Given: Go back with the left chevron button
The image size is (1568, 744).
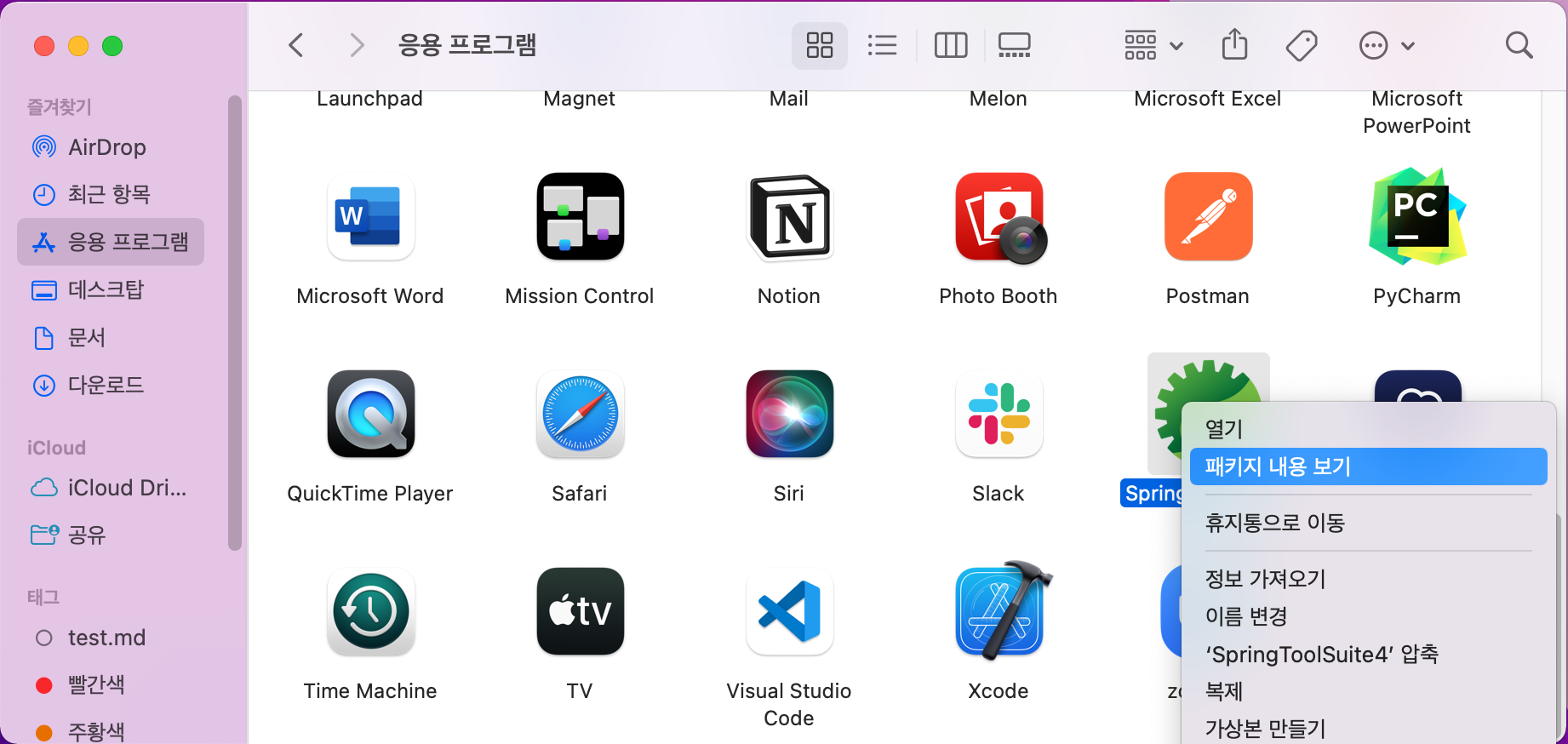Looking at the screenshot, I should click(x=296, y=45).
